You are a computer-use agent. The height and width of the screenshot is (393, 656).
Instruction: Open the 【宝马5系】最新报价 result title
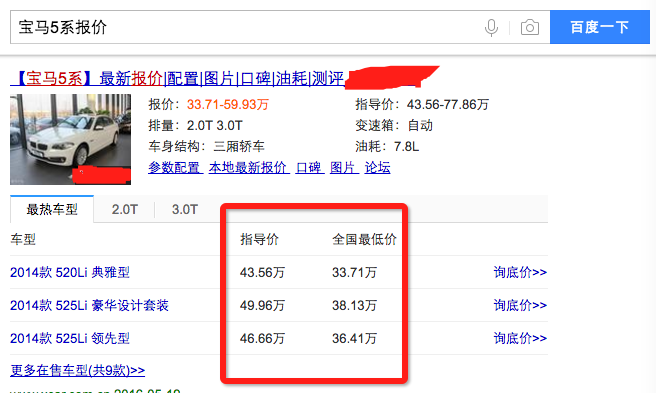[x=178, y=78]
